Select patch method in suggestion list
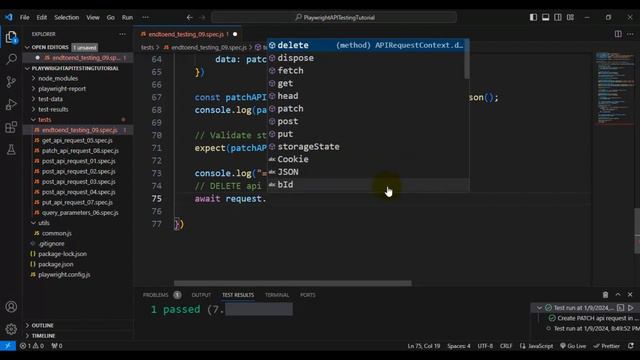Viewport: 640px width, 360px height. [x=366, y=109]
